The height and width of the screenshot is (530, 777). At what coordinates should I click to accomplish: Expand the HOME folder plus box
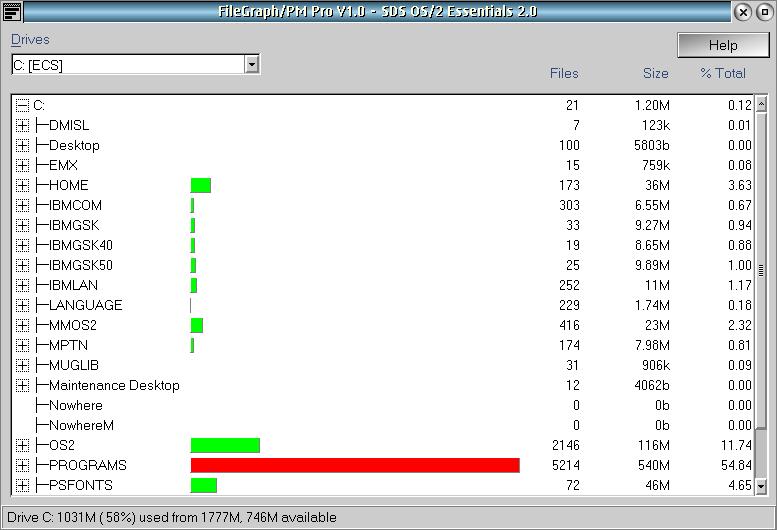click(22, 185)
